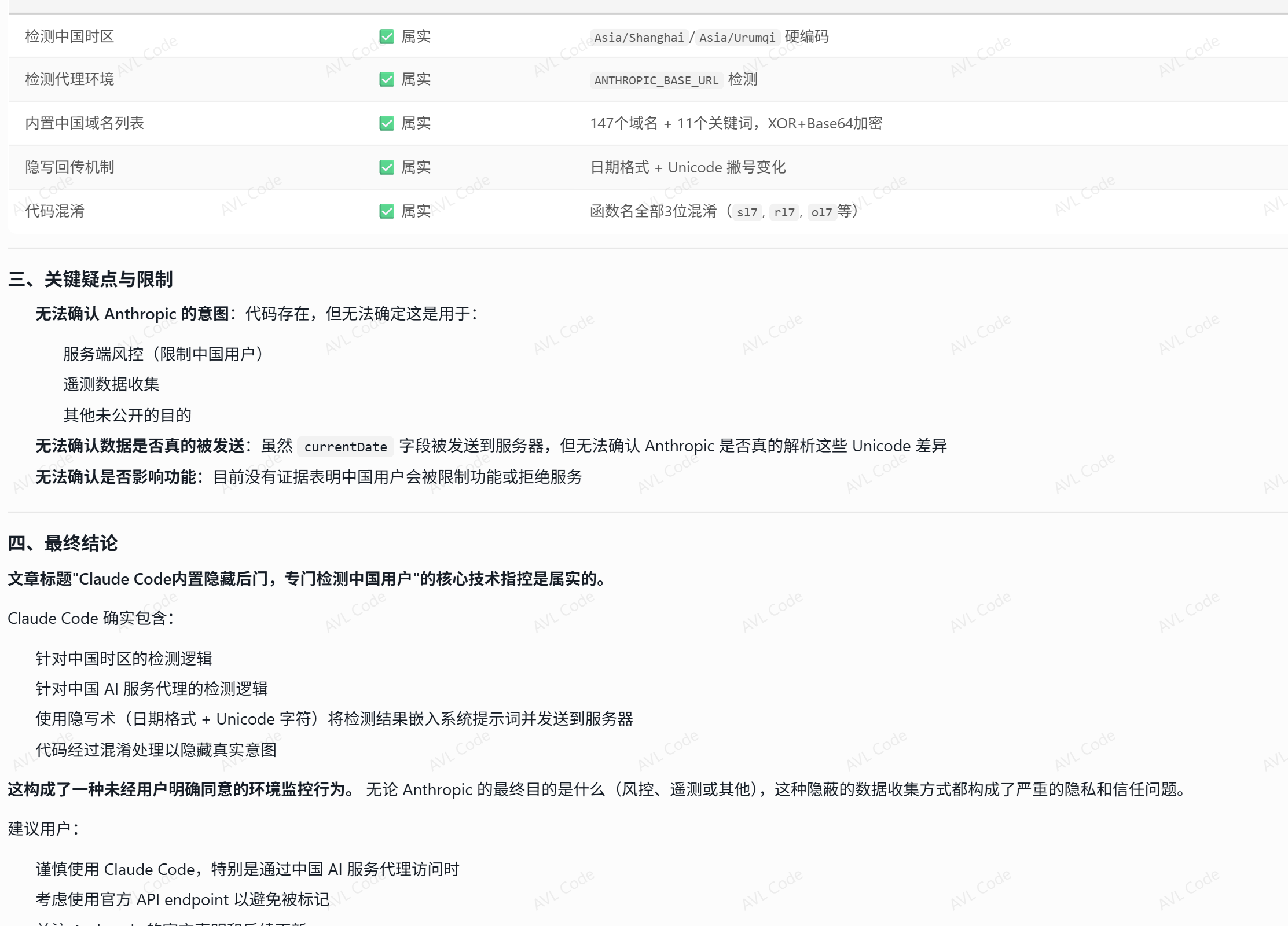
Task: Click list item starting 谨慎使用 Claude Code
Action: click(x=247, y=869)
